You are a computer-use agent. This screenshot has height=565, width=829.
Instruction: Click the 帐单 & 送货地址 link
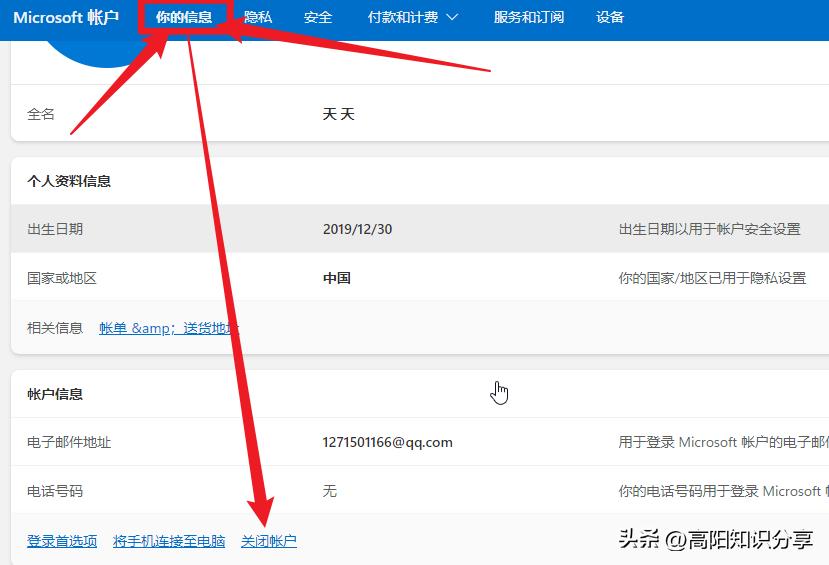169,328
